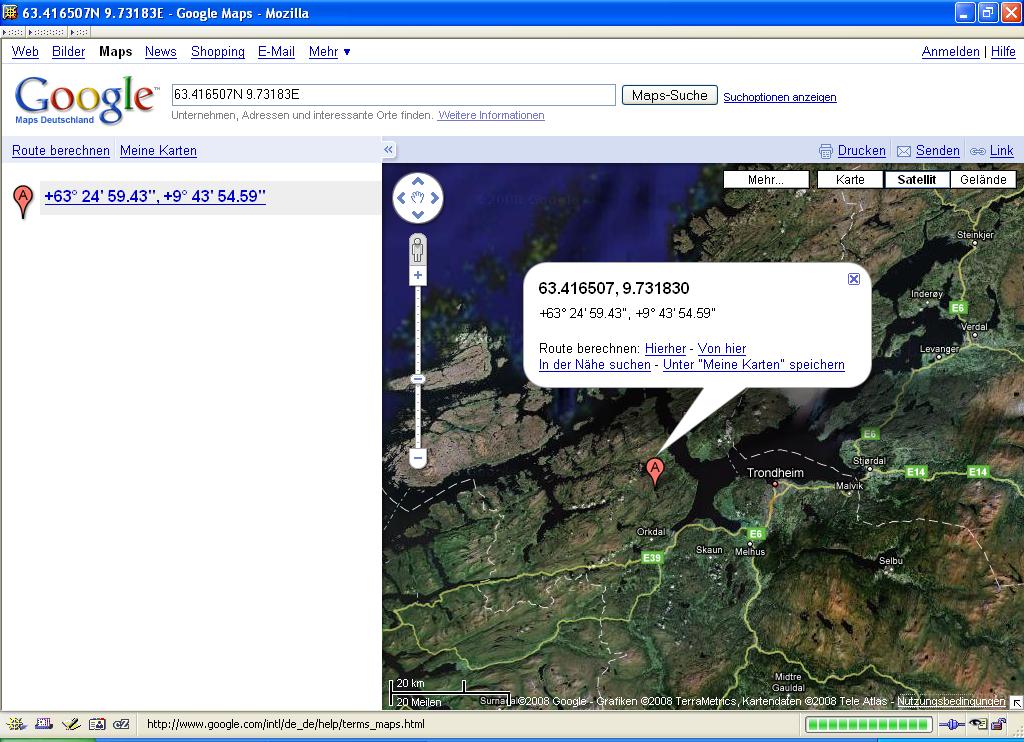Pan the map right with arrow
Viewport: 1024px width, 742px height.
coord(435,198)
